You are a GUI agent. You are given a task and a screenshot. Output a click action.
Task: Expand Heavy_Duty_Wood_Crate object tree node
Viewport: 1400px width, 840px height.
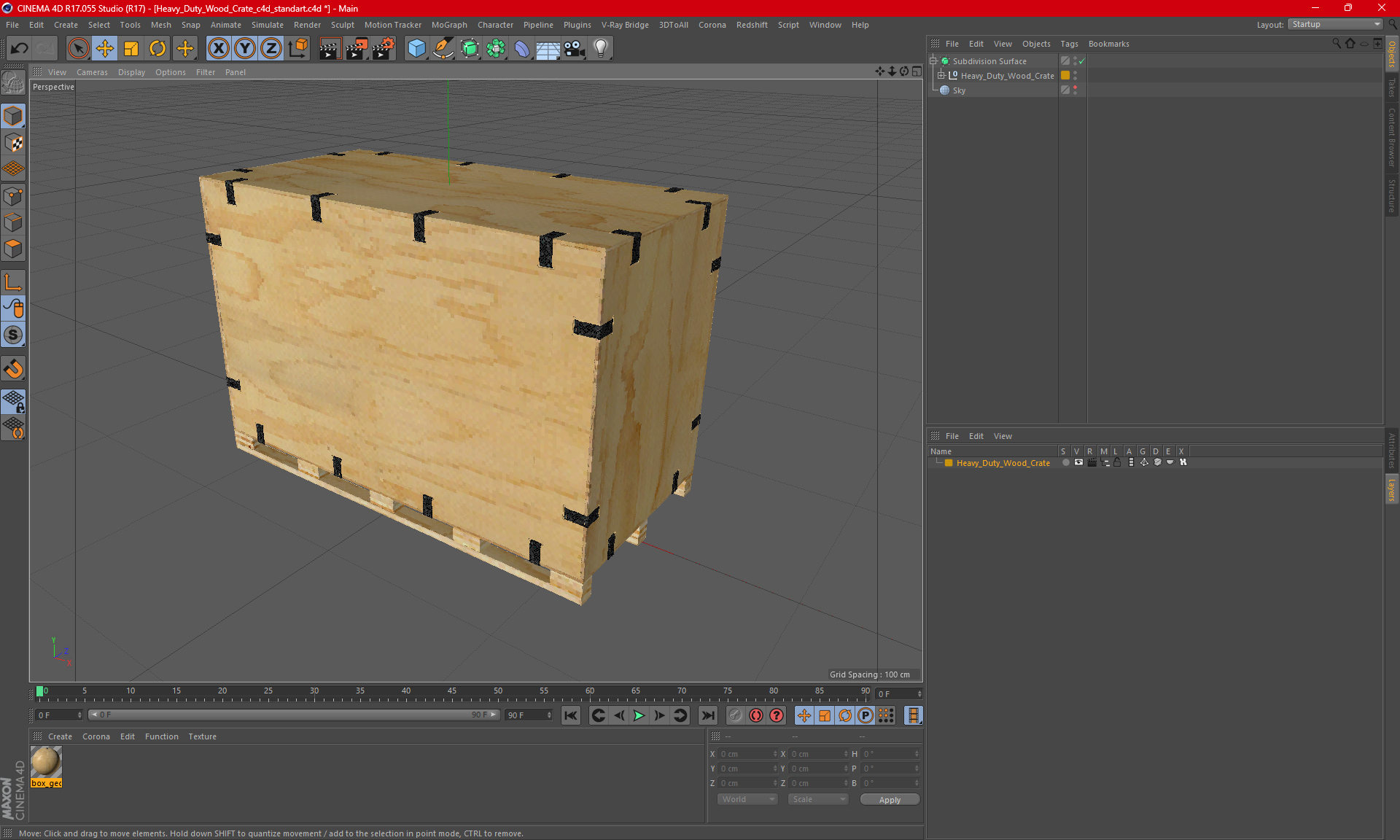(x=941, y=76)
